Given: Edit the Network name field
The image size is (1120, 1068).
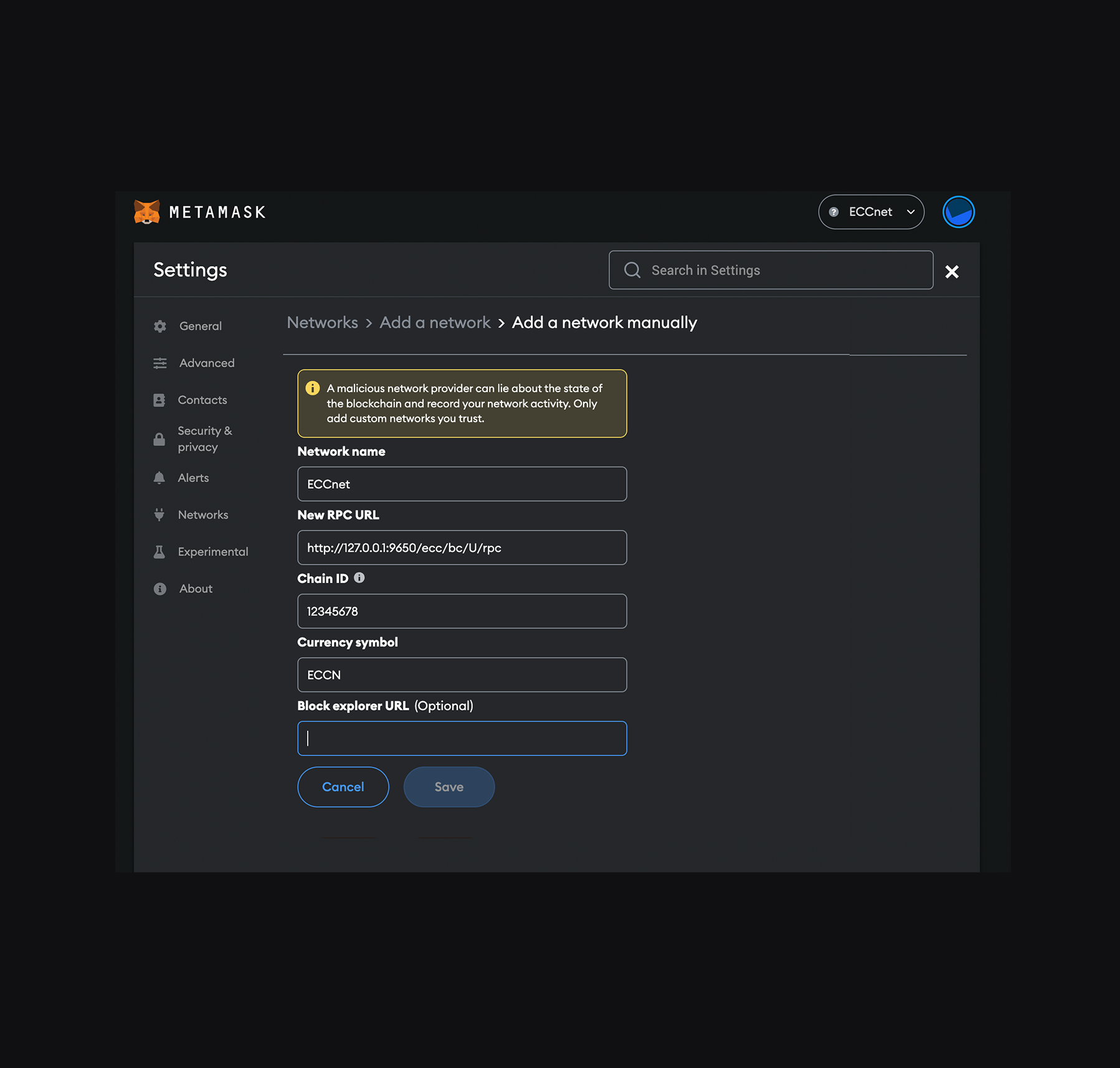Looking at the screenshot, I should pos(462,484).
